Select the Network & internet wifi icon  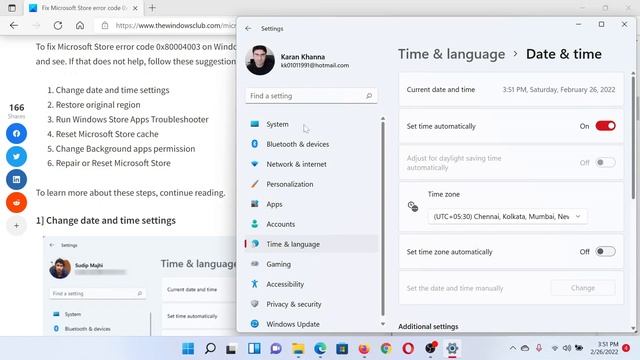pyautogui.click(x=255, y=164)
